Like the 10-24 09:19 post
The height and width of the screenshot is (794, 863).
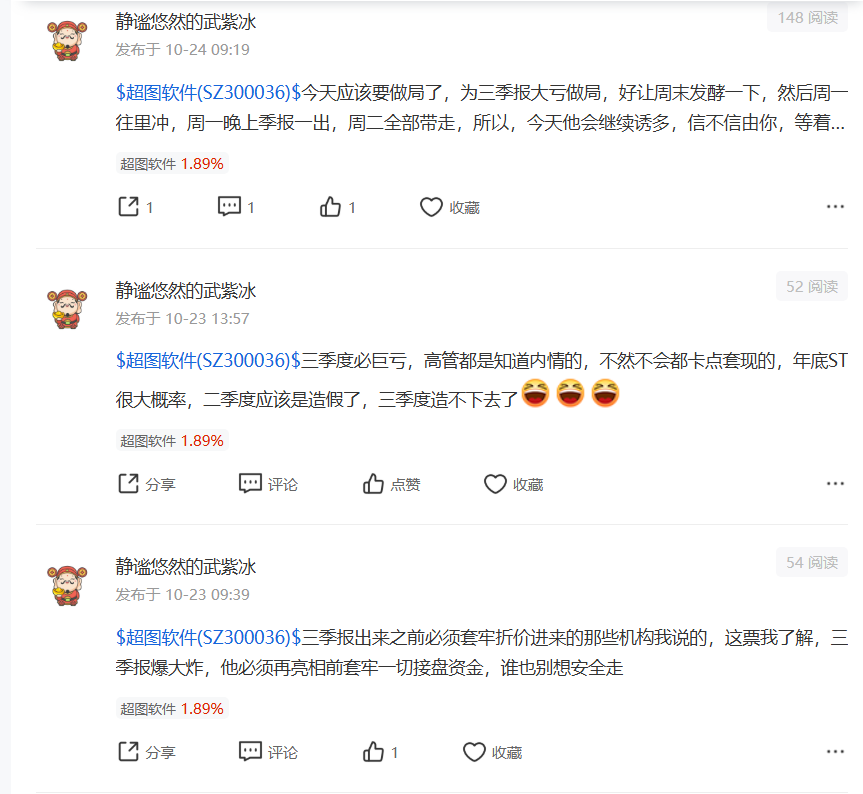pos(337,207)
